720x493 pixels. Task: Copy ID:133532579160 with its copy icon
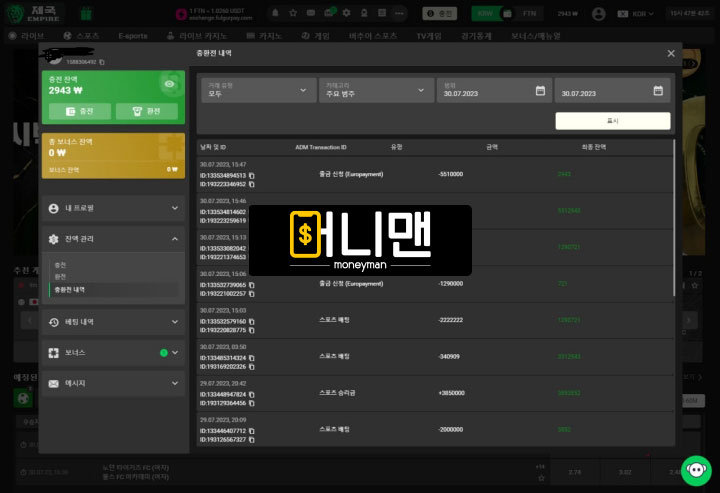(x=252, y=321)
